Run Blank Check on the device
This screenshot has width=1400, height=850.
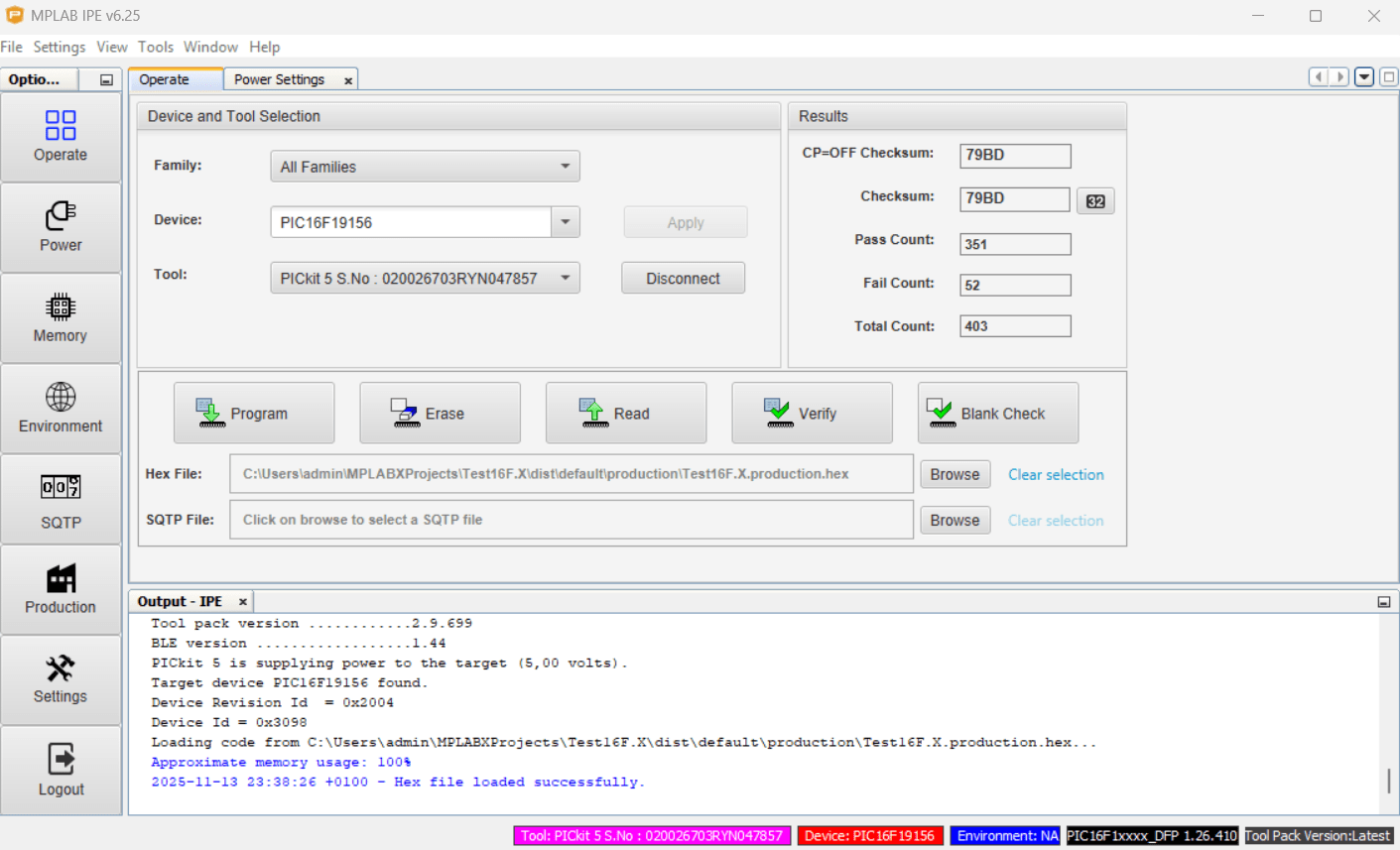click(997, 414)
